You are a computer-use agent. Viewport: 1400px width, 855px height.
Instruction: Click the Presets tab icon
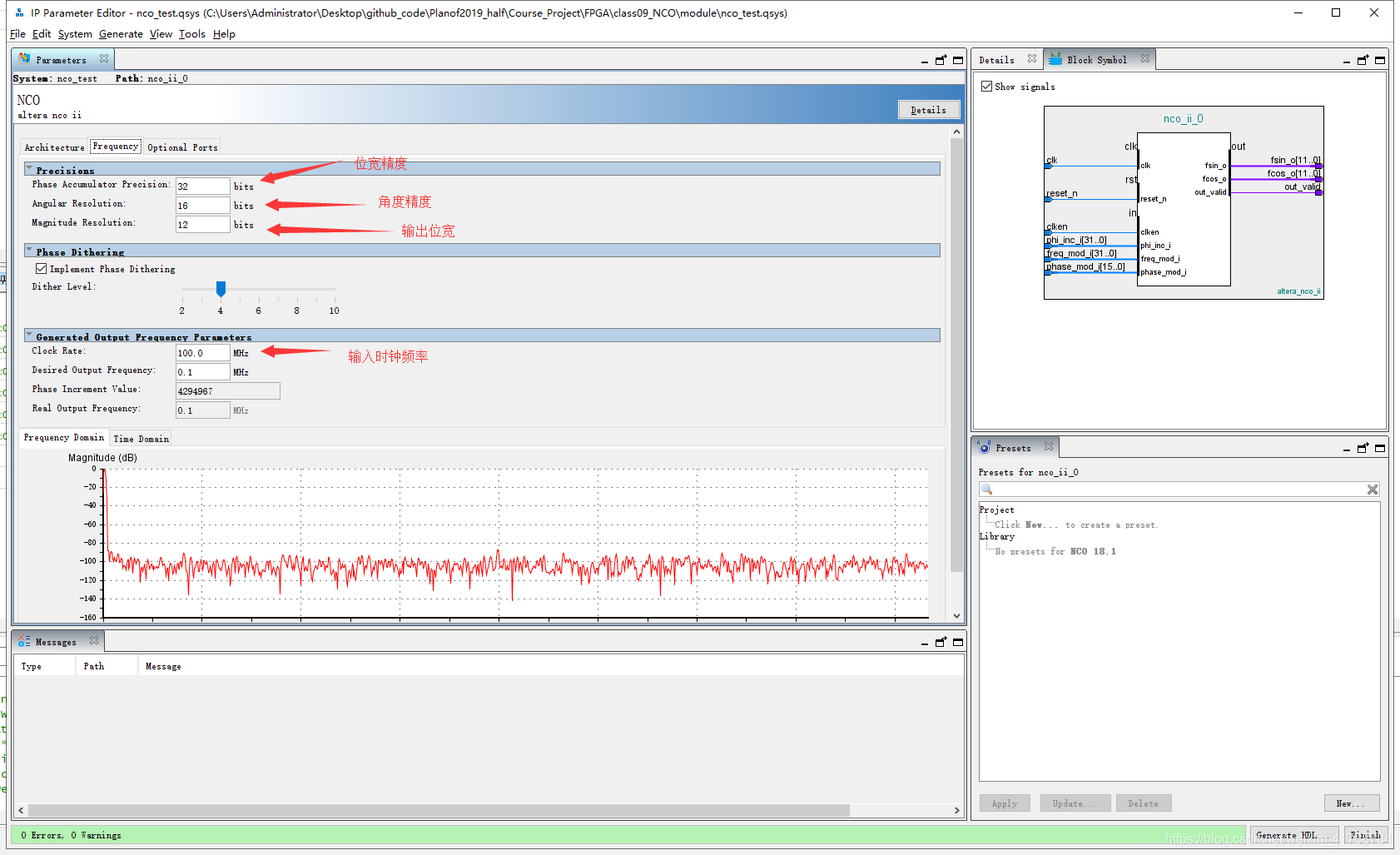tap(985, 447)
